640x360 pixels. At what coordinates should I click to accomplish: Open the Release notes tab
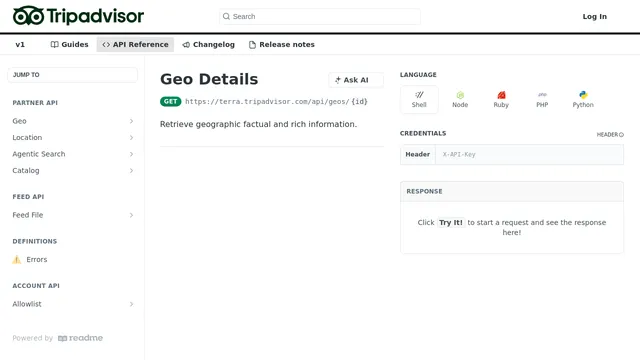(x=282, y=44)
